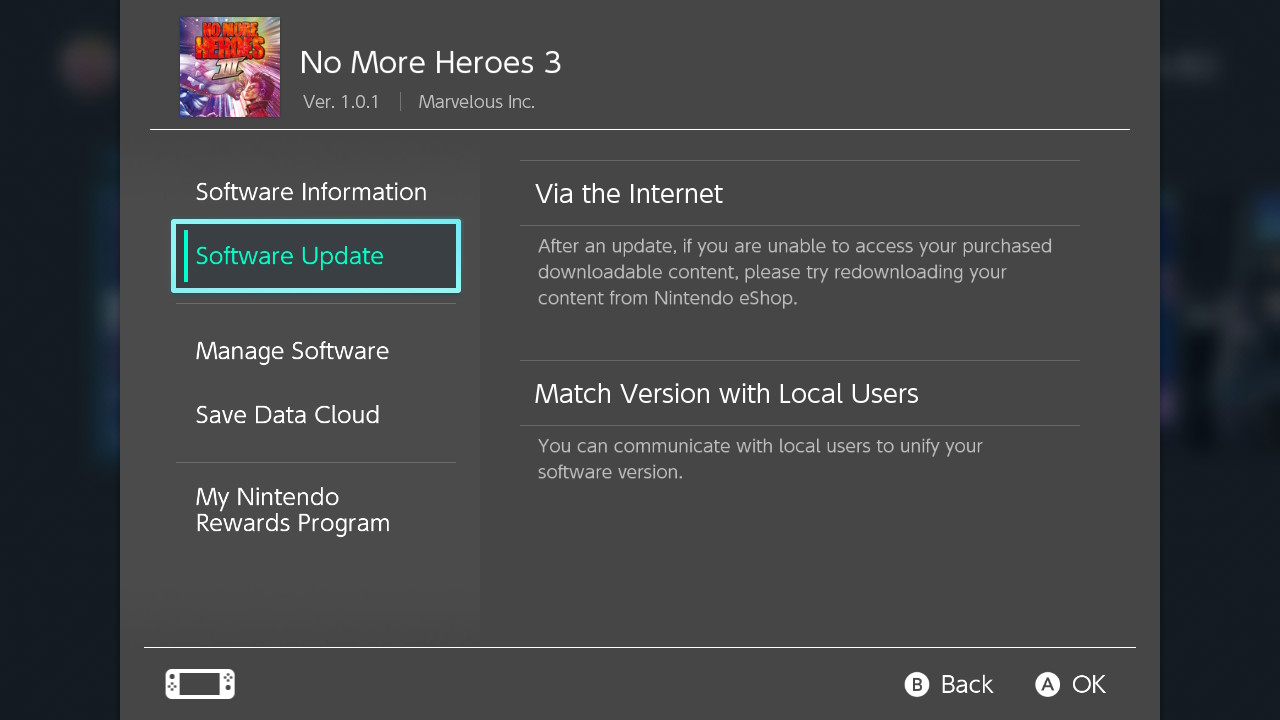Click the local users description text
The image size is (1280, 720).
point(761,458)
